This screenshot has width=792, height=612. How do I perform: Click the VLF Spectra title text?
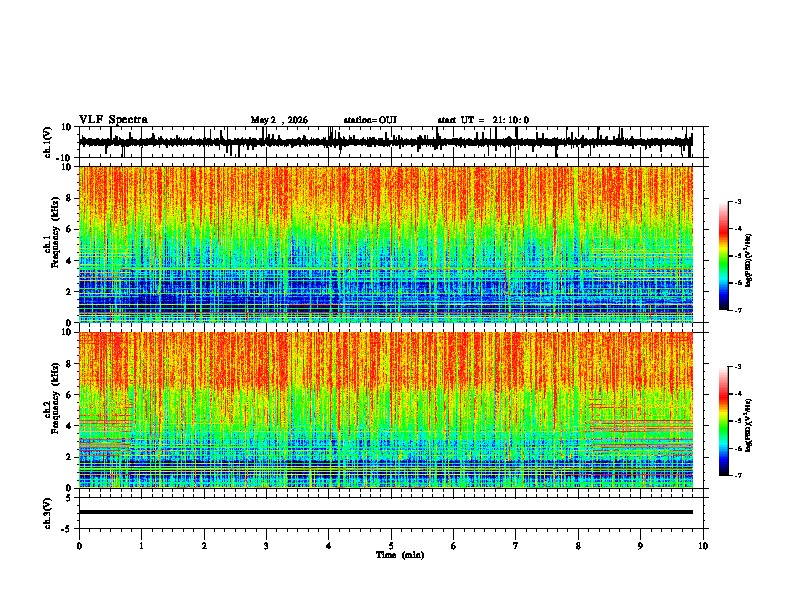point(113,120)
